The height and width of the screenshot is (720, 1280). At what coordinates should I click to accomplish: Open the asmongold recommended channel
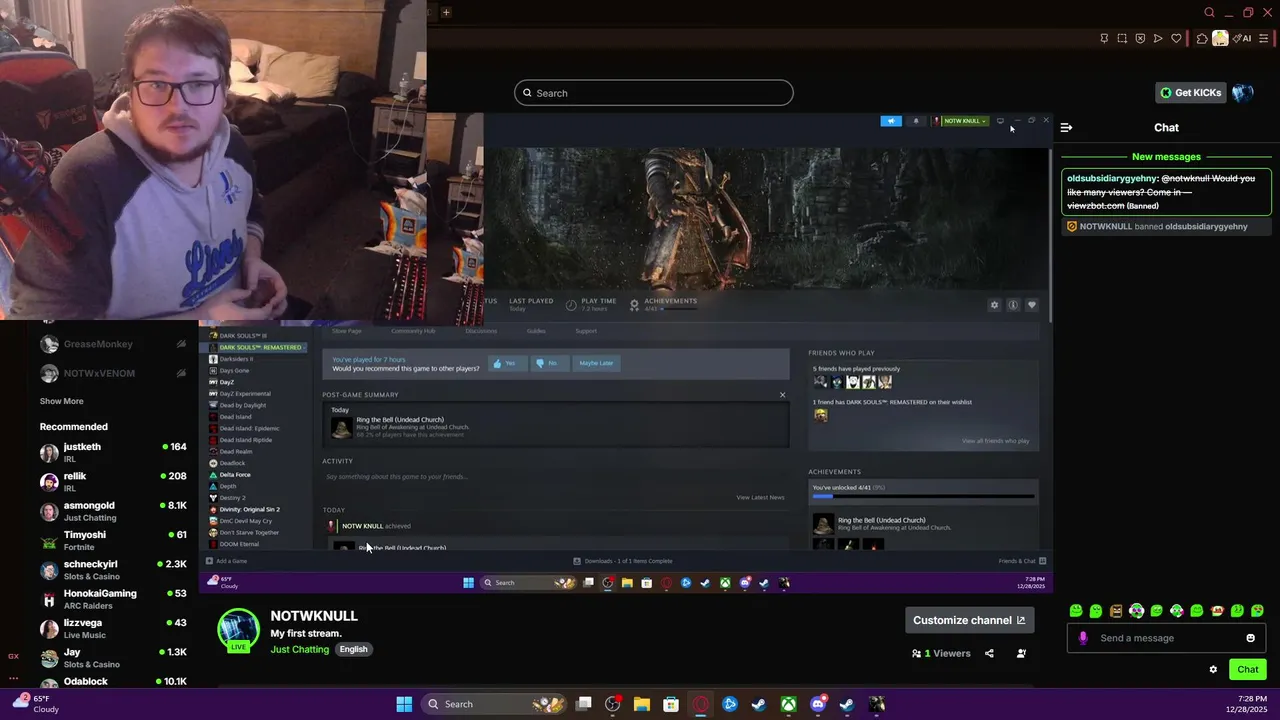tap(113, 511)
